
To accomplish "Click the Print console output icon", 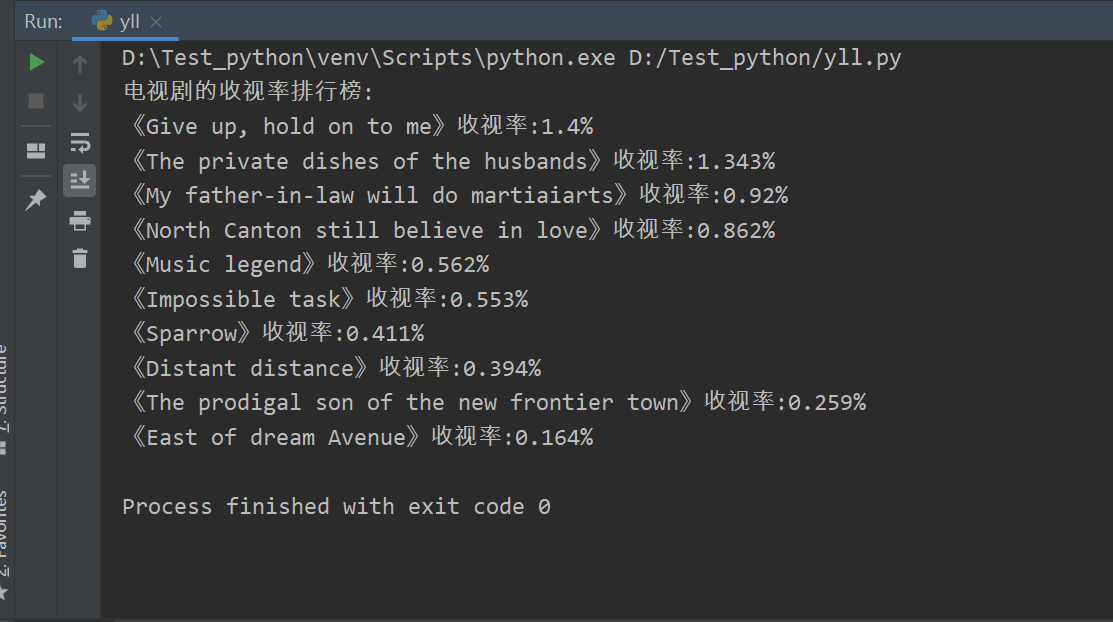I will click(x=80, y=220).
